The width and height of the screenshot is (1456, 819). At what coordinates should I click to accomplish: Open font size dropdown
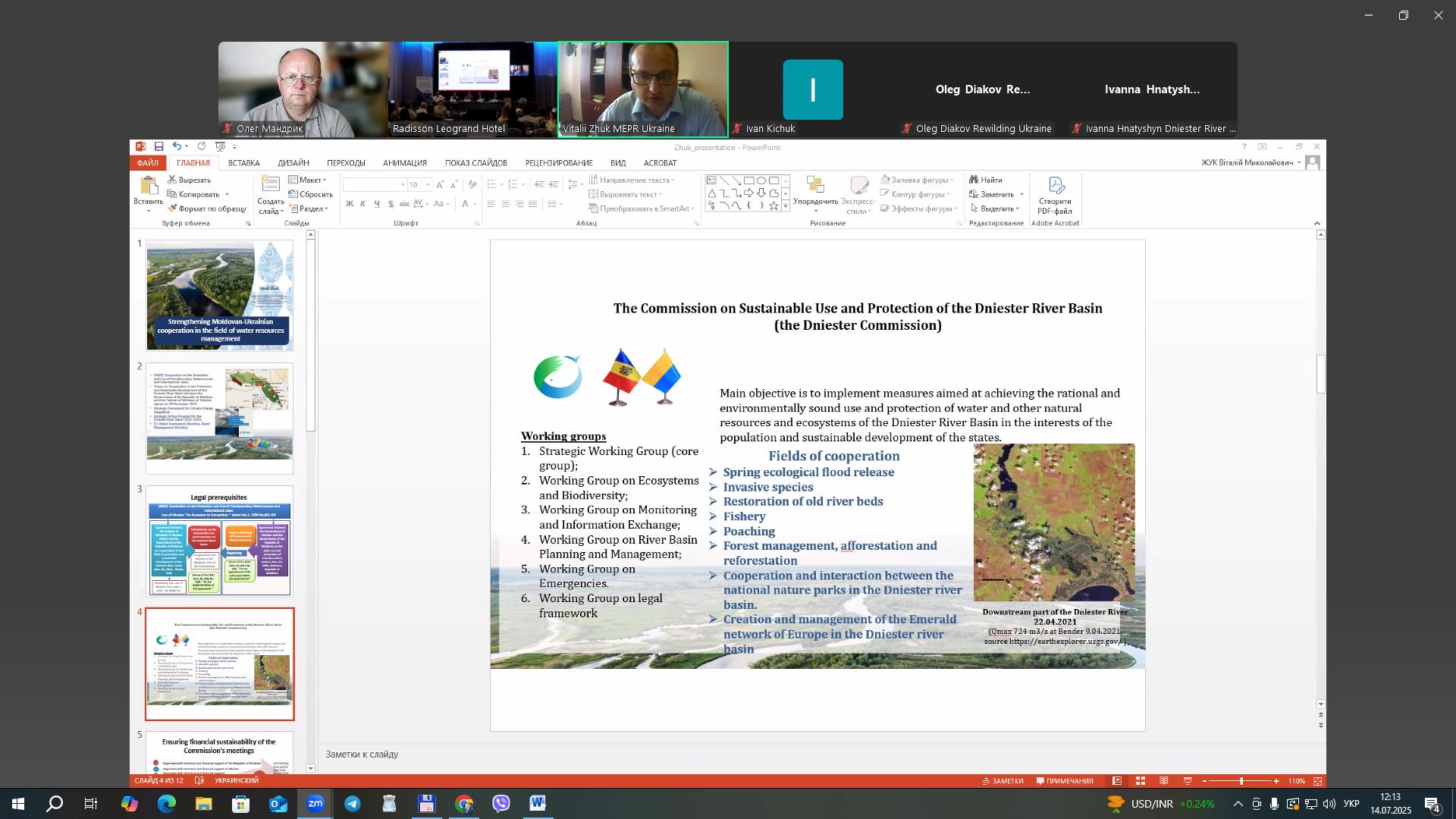(428, 185)
